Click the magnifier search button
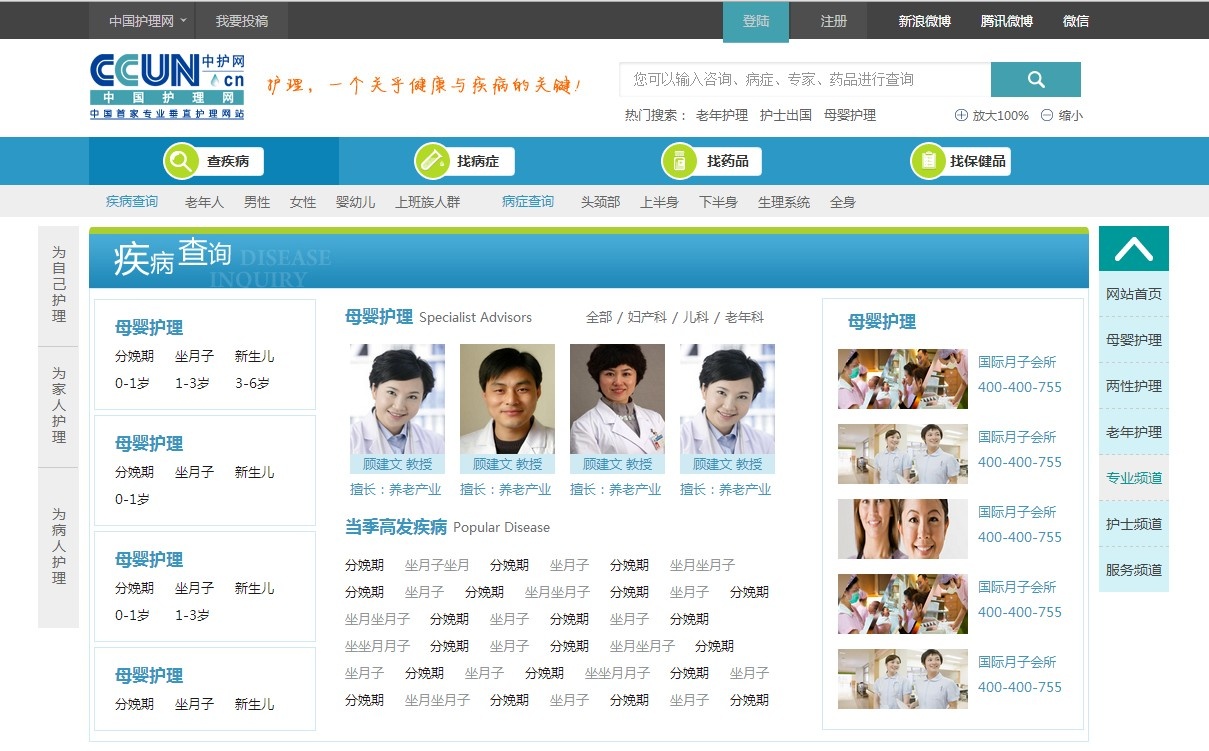Screen dimensions: 1209x751 point(1035,79)
